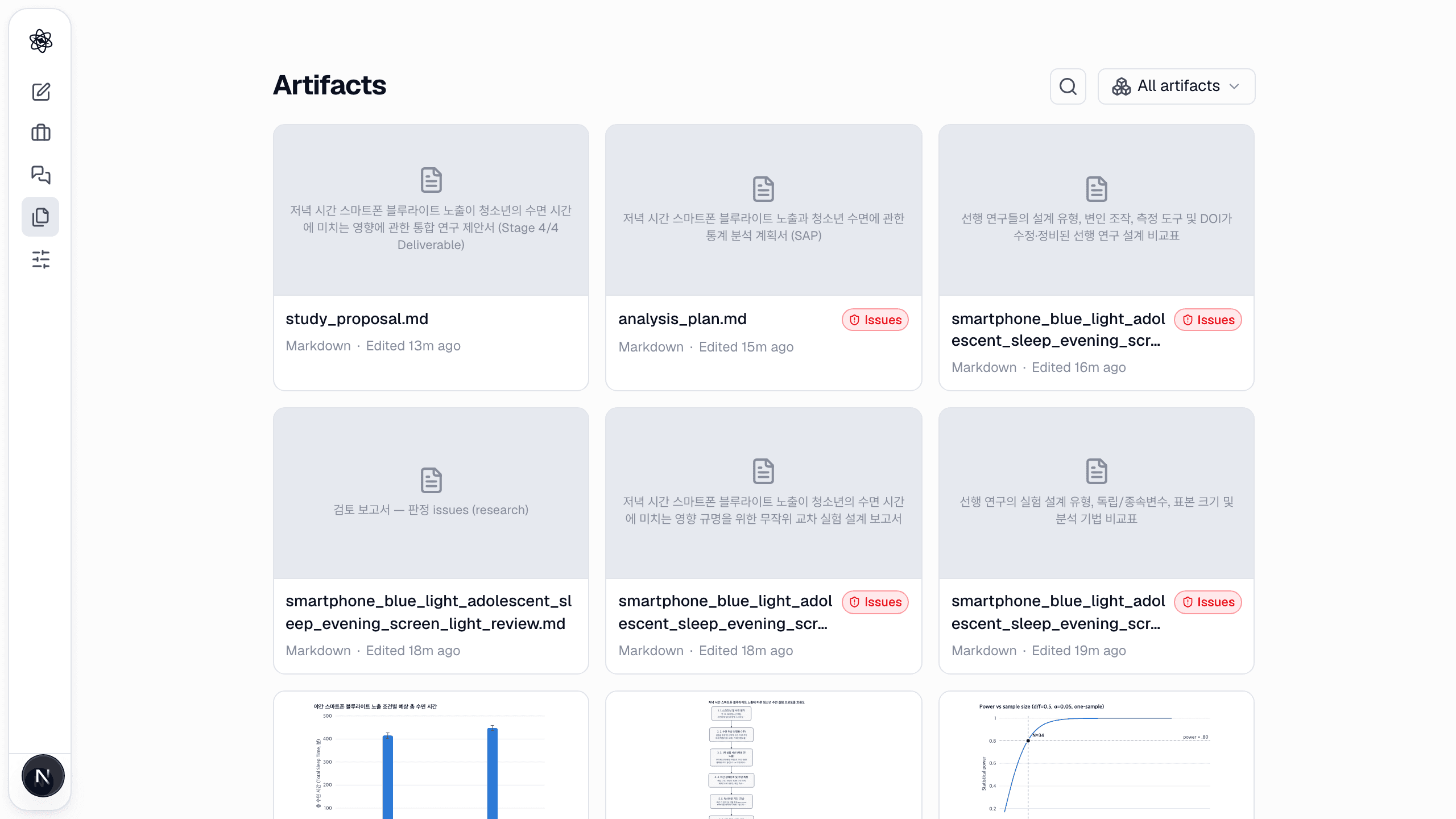Open the Power vs sample size chart
Screen dimensions: 1456x819
coord(1096,755)
